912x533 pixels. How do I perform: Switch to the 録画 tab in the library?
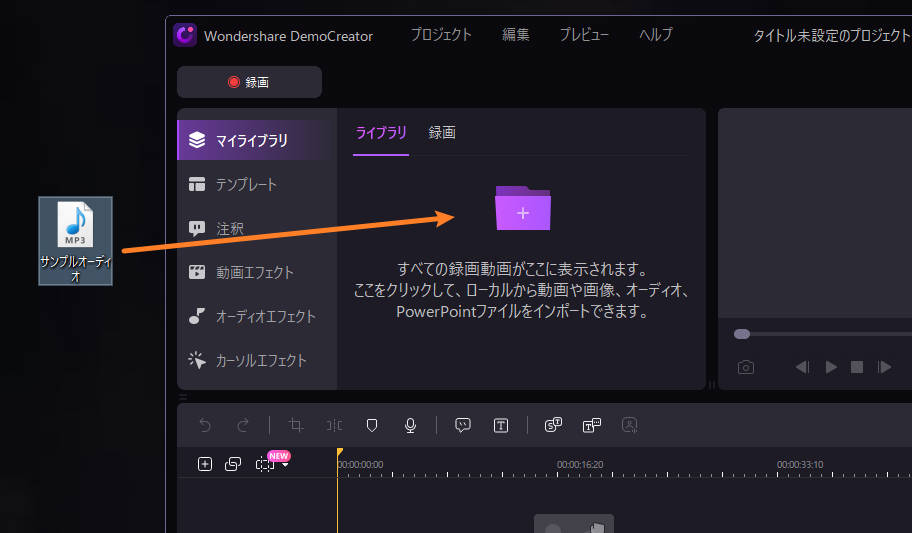pyautogui.click(x=442, y=133)
